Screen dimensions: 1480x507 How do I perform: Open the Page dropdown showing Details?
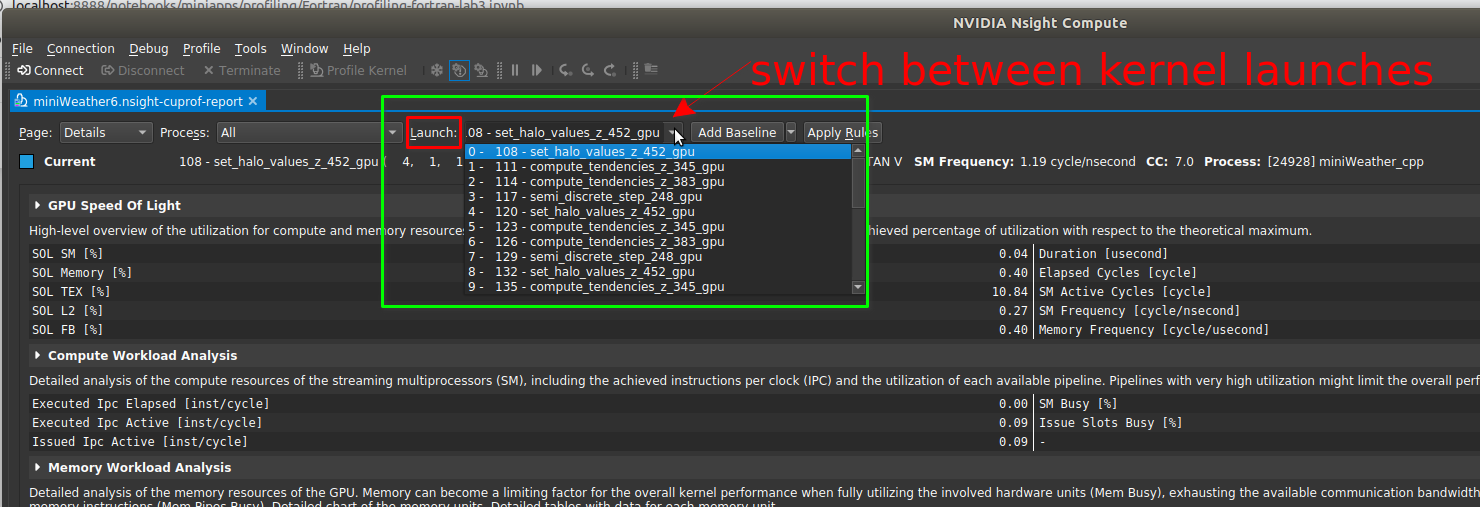tap(105, 132)
